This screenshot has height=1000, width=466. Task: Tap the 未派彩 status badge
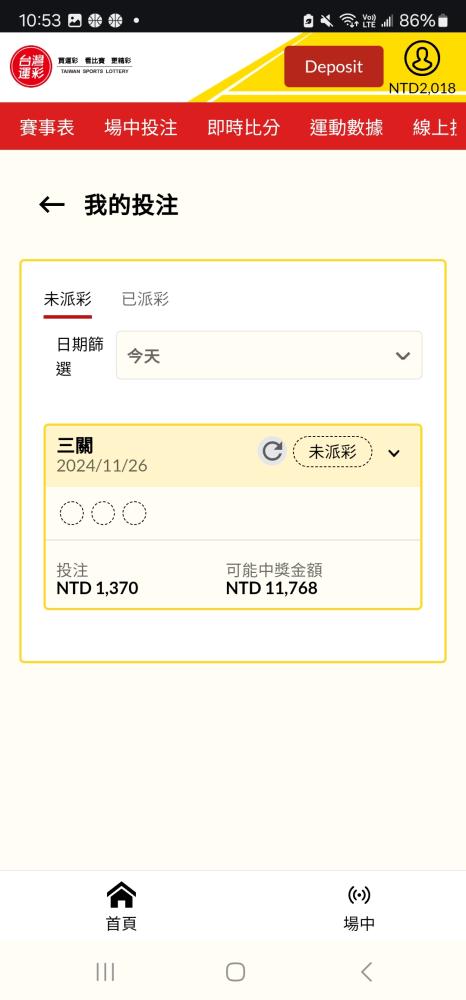[x=332, y=452]
